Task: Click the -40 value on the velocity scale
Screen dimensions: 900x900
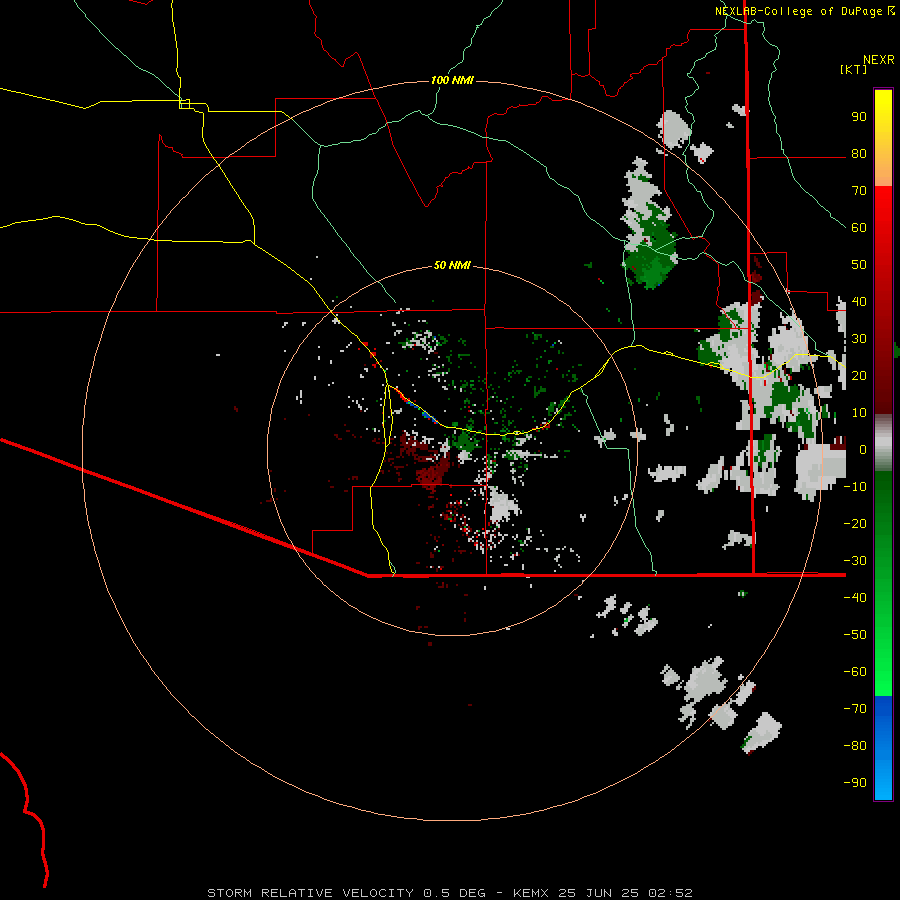Action: 855,598
